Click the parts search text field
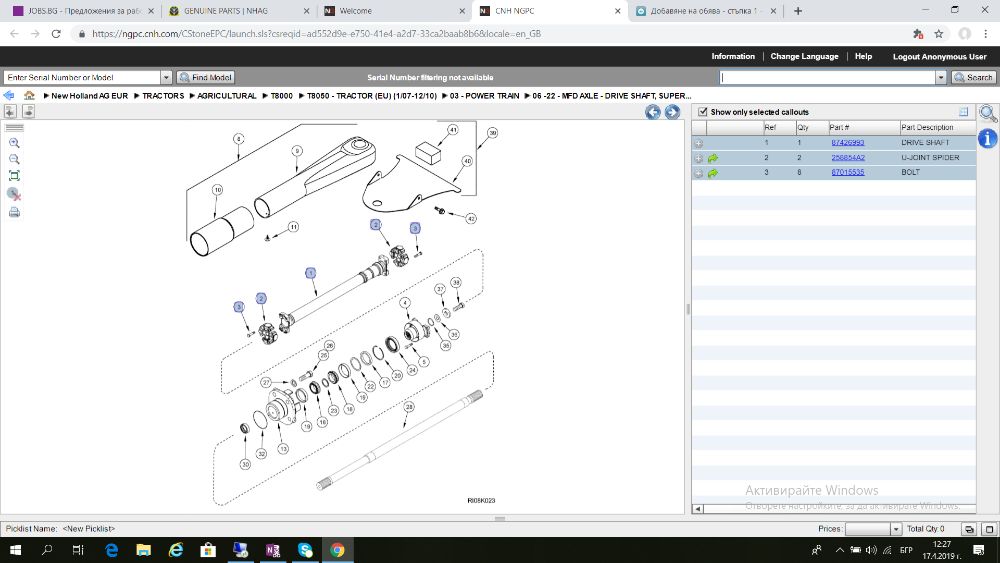 (x=827, y=77)
